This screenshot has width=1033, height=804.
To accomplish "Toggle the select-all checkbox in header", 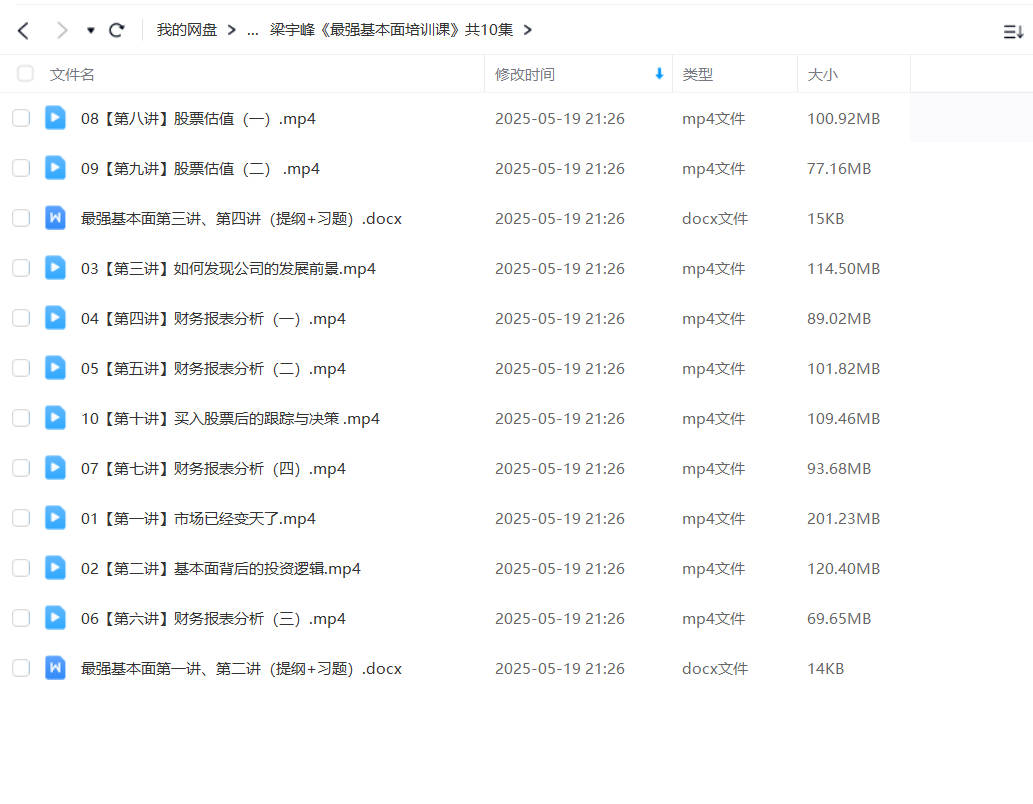I will [x=25, y=74].
